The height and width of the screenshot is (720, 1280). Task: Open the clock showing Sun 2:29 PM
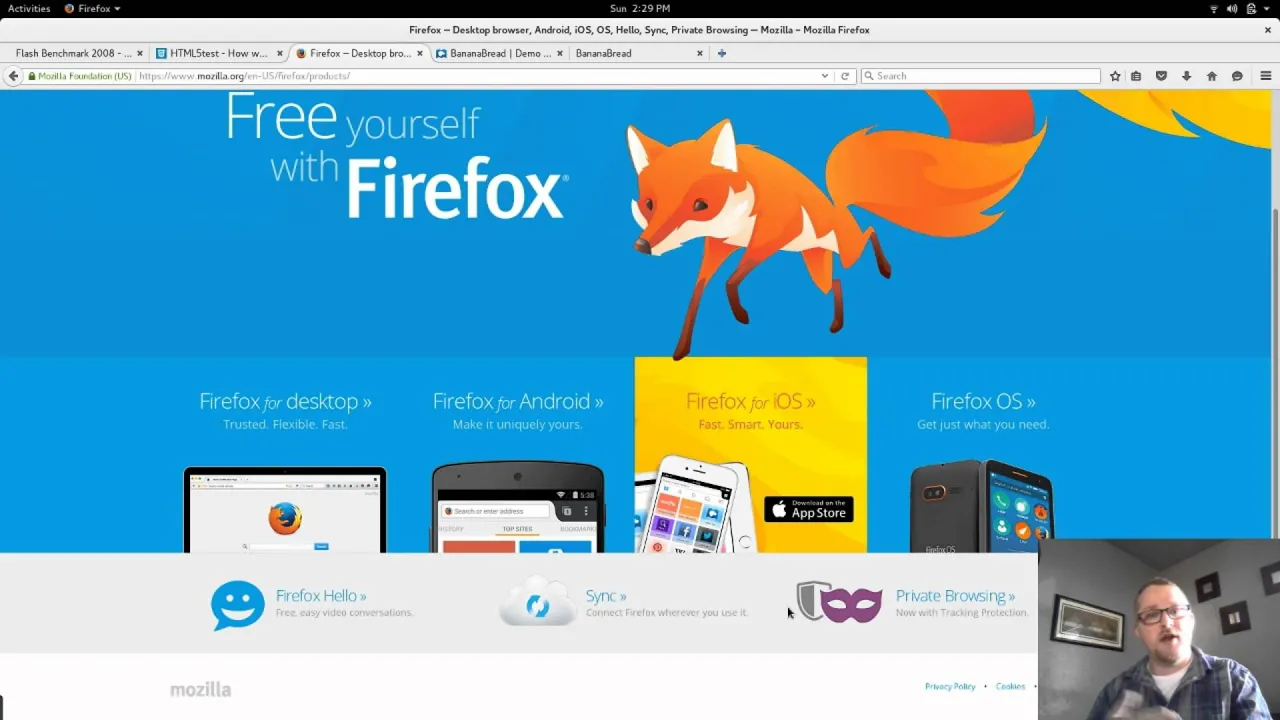coord(639,9)
